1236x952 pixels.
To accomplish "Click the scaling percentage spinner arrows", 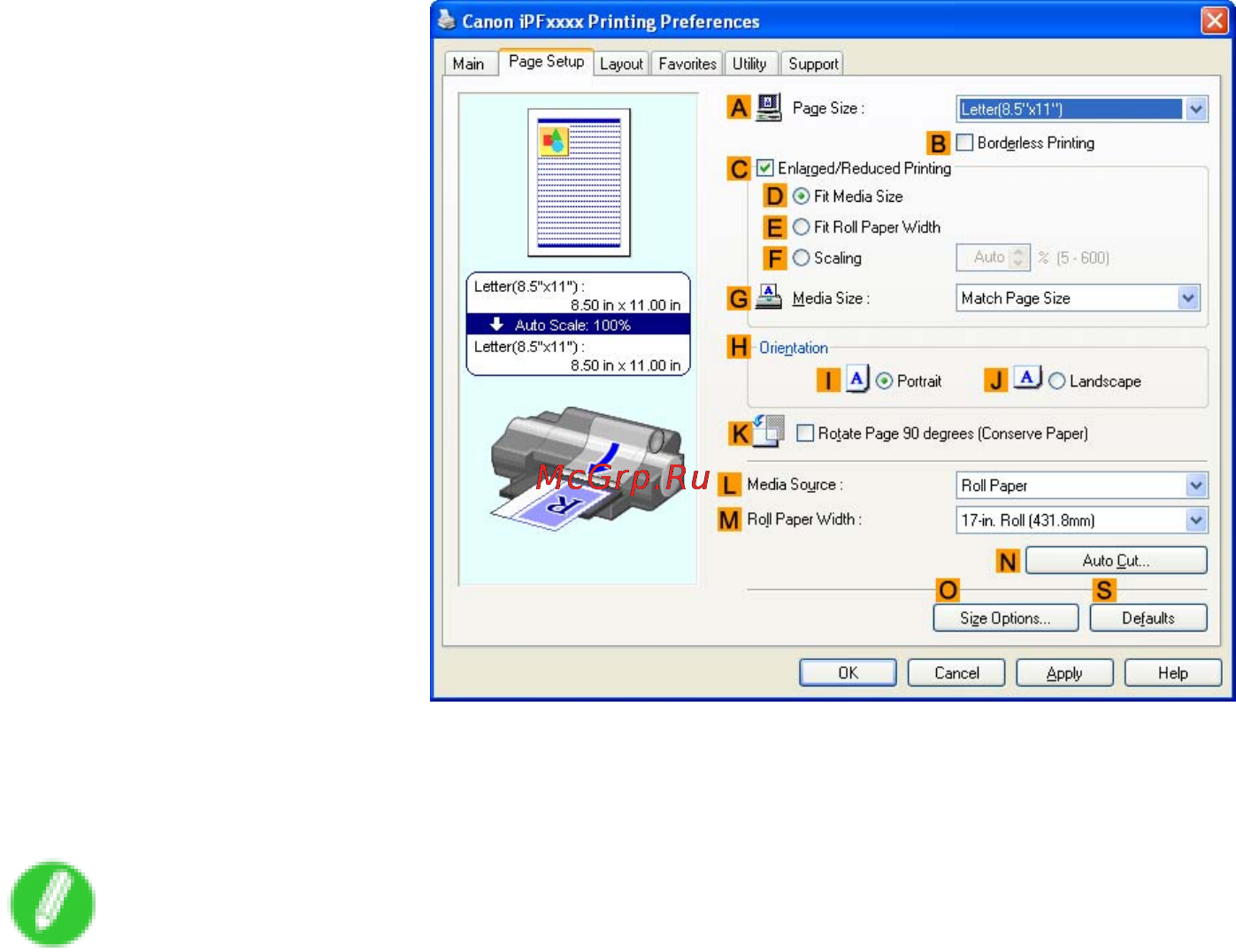I will pos(1018,257).
